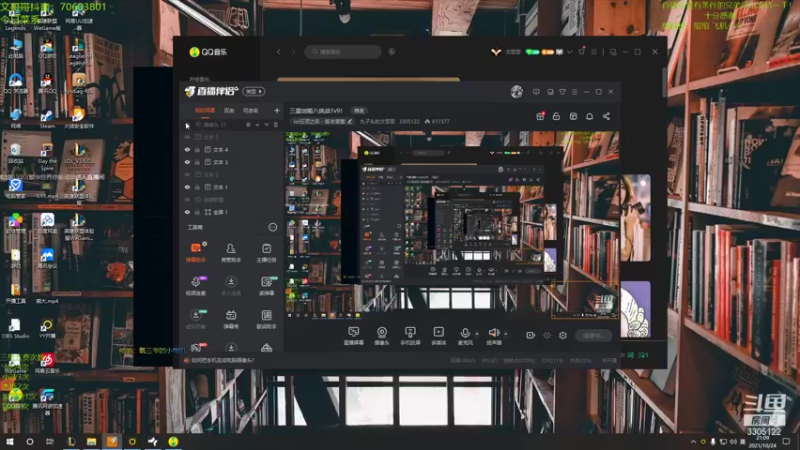Image resolution: width=800 pixels, height=450 pixels.
Task: Show the hidden 文本 5 layer
Action: [187, 137]
